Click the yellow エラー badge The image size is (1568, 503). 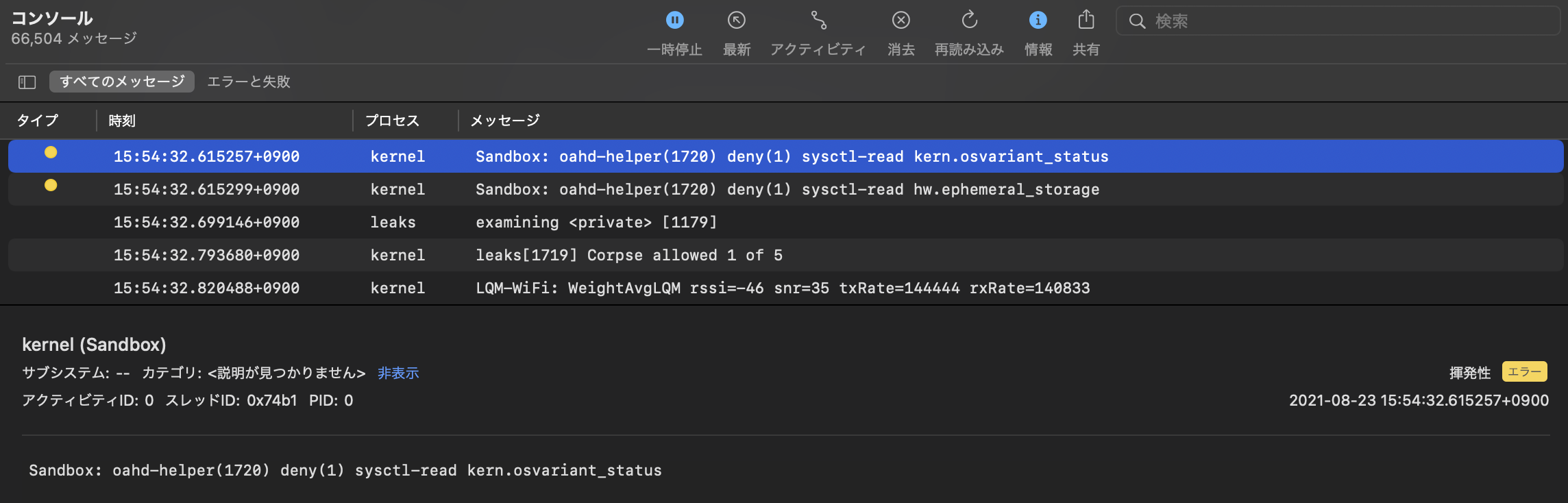click(x=1524, y=371)
